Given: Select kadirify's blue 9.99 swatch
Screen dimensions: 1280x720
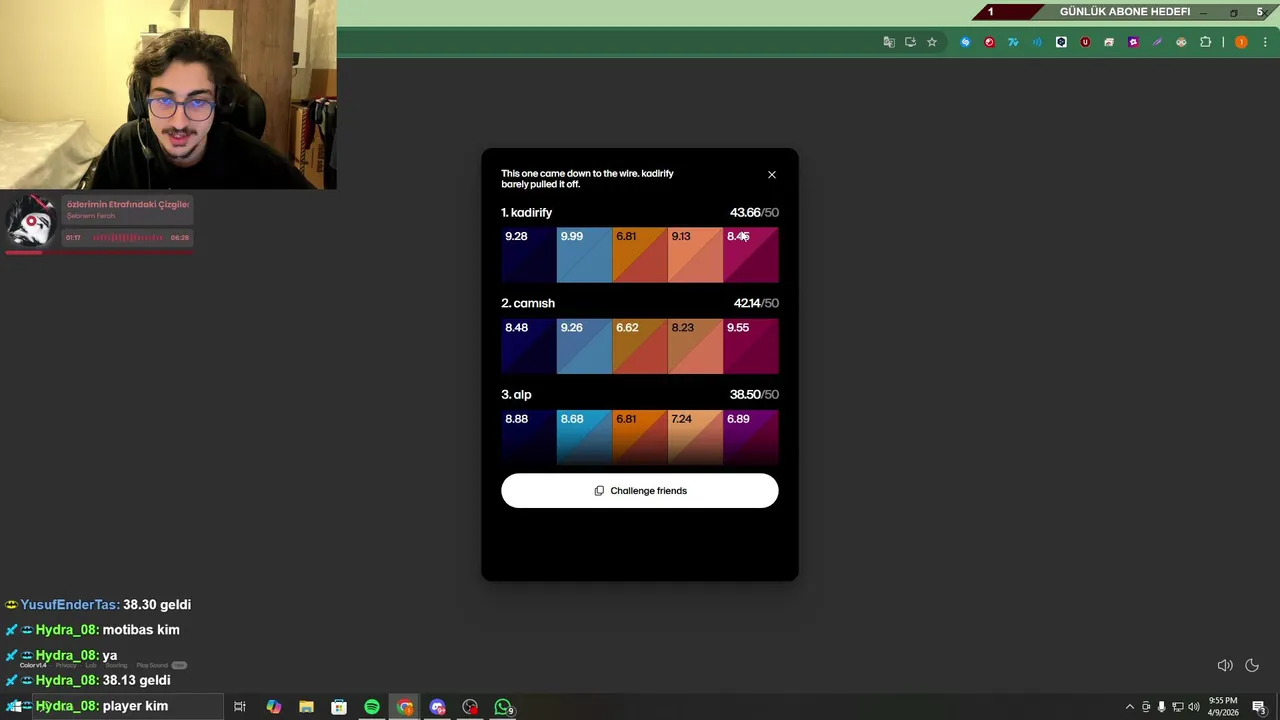Looking at the screenshot, I should [x=584, y=255].
